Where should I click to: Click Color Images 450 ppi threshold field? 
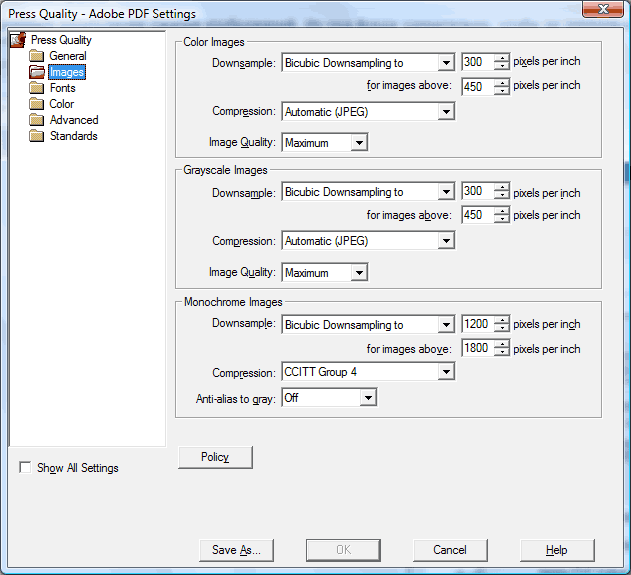478,86
